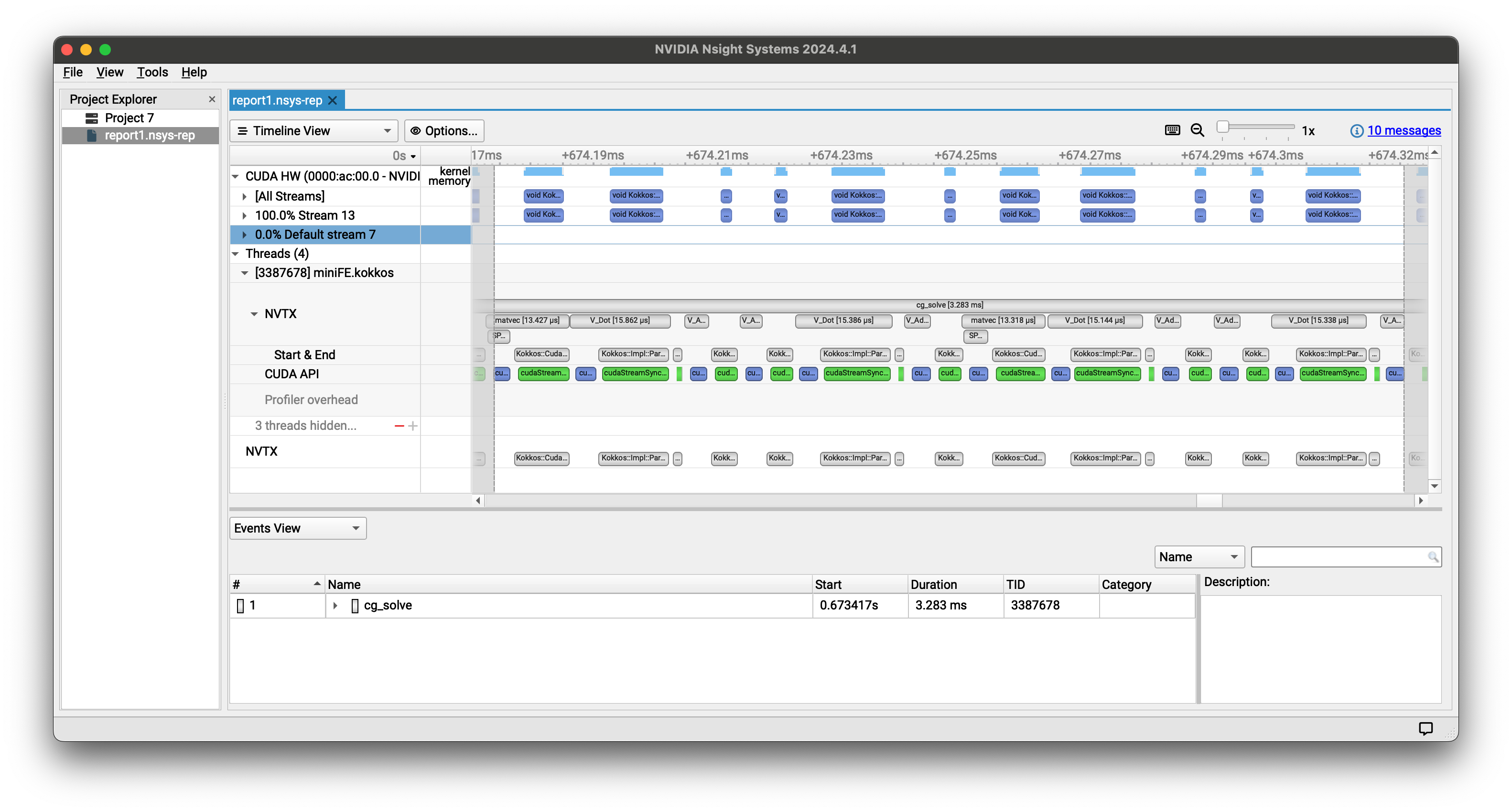Click the timeline scroll up arrow
The image size is (1512, 812).
pos(1434,152)
